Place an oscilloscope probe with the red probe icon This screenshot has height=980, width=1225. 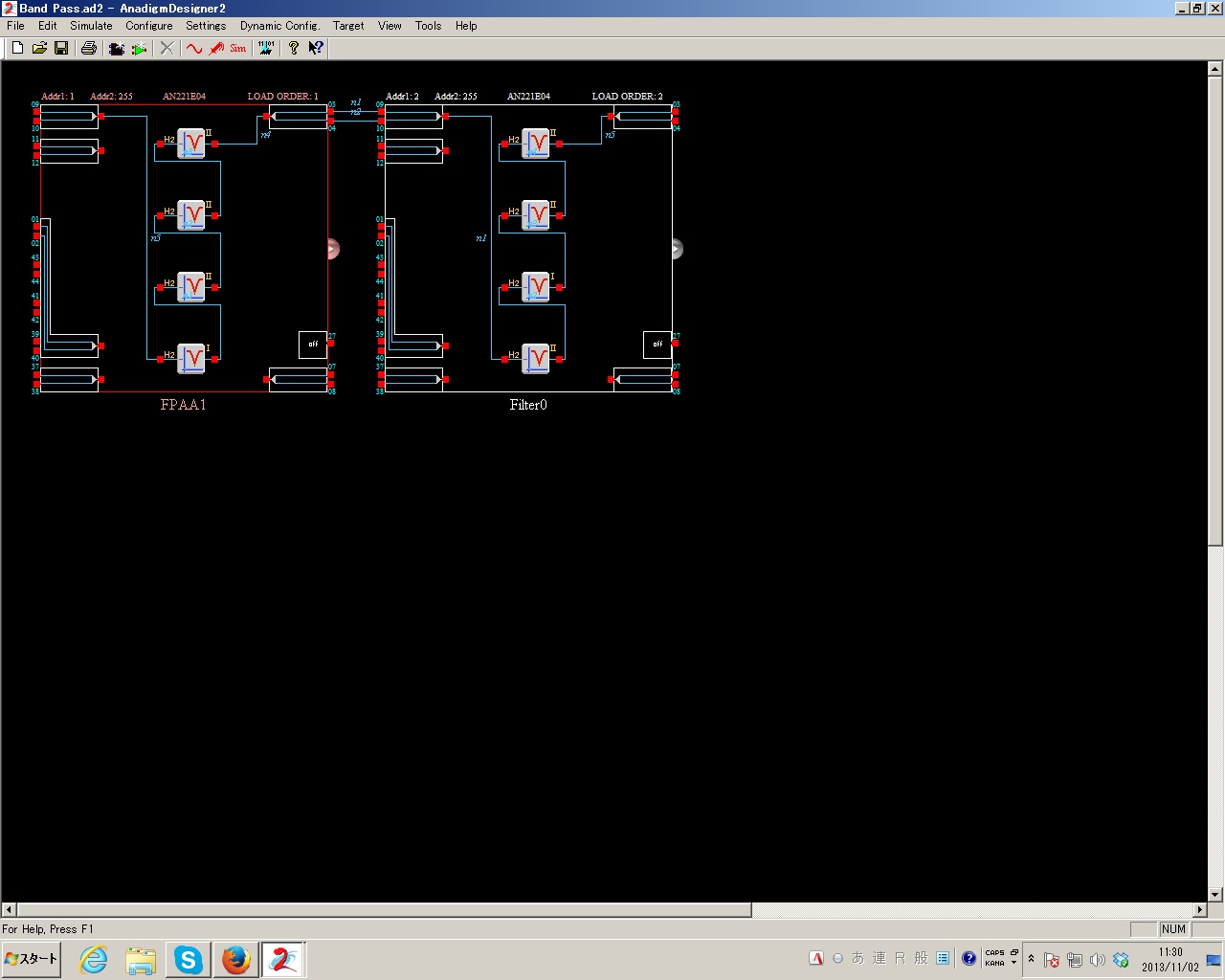tap(216, 48)
